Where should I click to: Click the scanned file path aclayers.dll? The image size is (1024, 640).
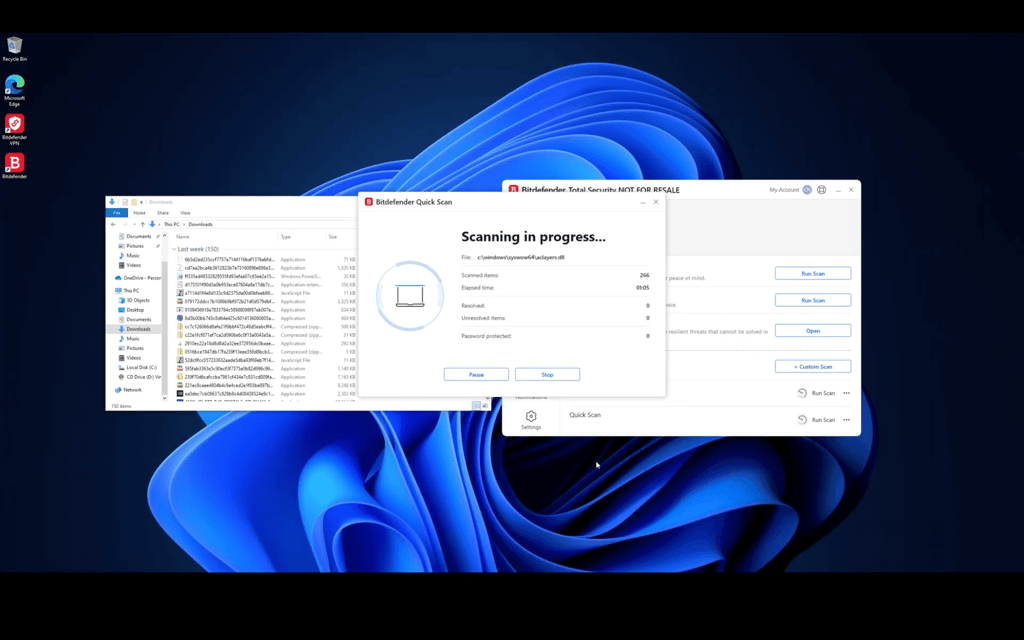pos(520,257)
